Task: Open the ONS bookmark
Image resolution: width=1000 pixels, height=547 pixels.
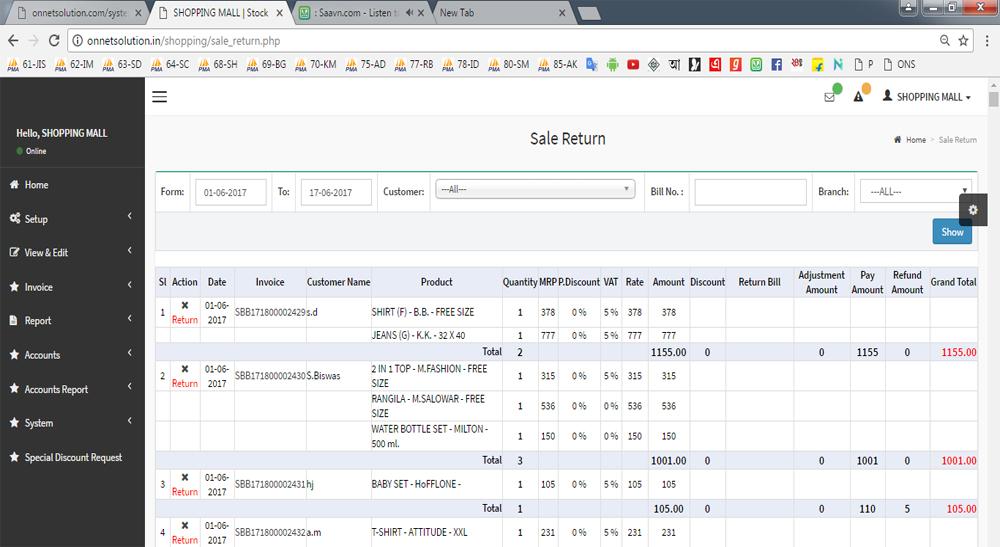Action: [899, 64]
